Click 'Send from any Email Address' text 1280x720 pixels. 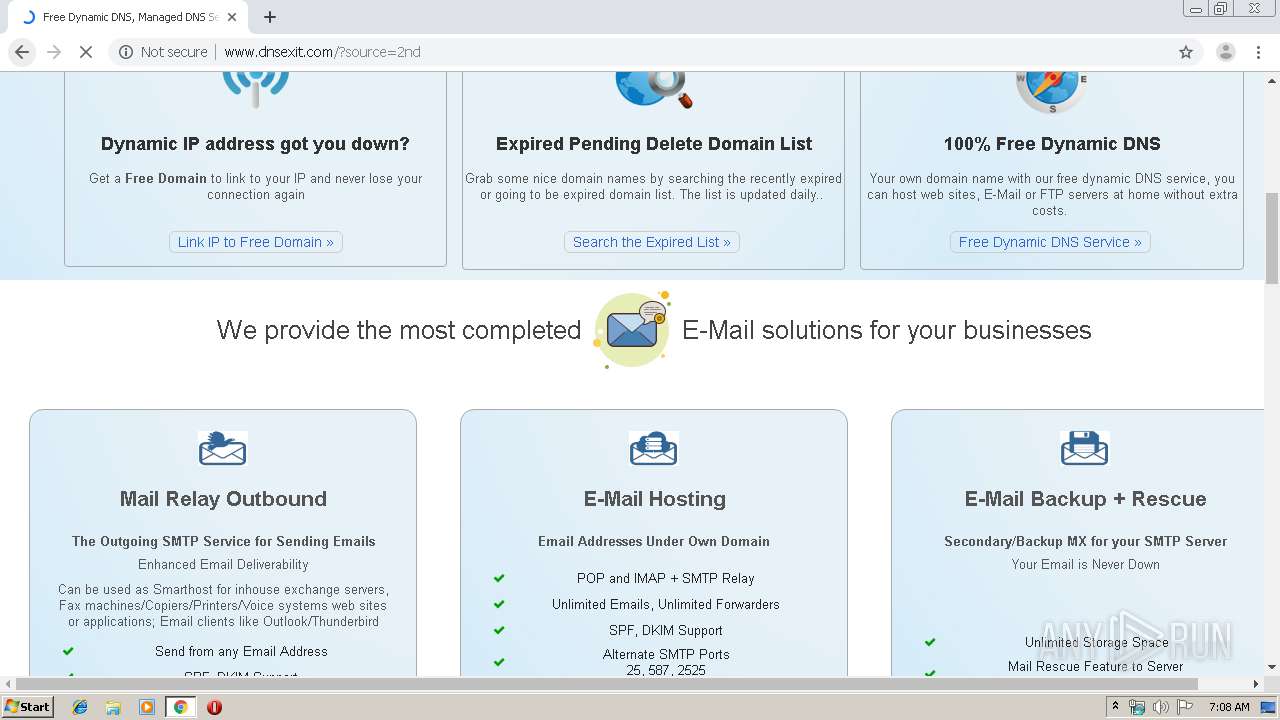pos(241,651)
